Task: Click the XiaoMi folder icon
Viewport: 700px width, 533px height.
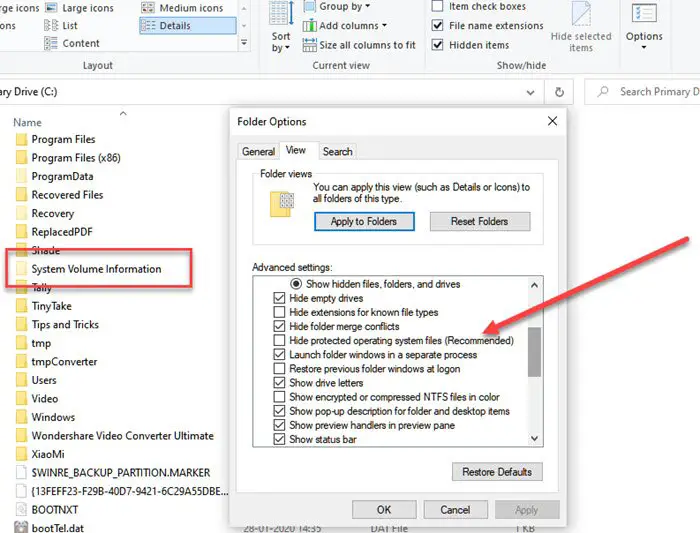Action: [x=21, y=454]
